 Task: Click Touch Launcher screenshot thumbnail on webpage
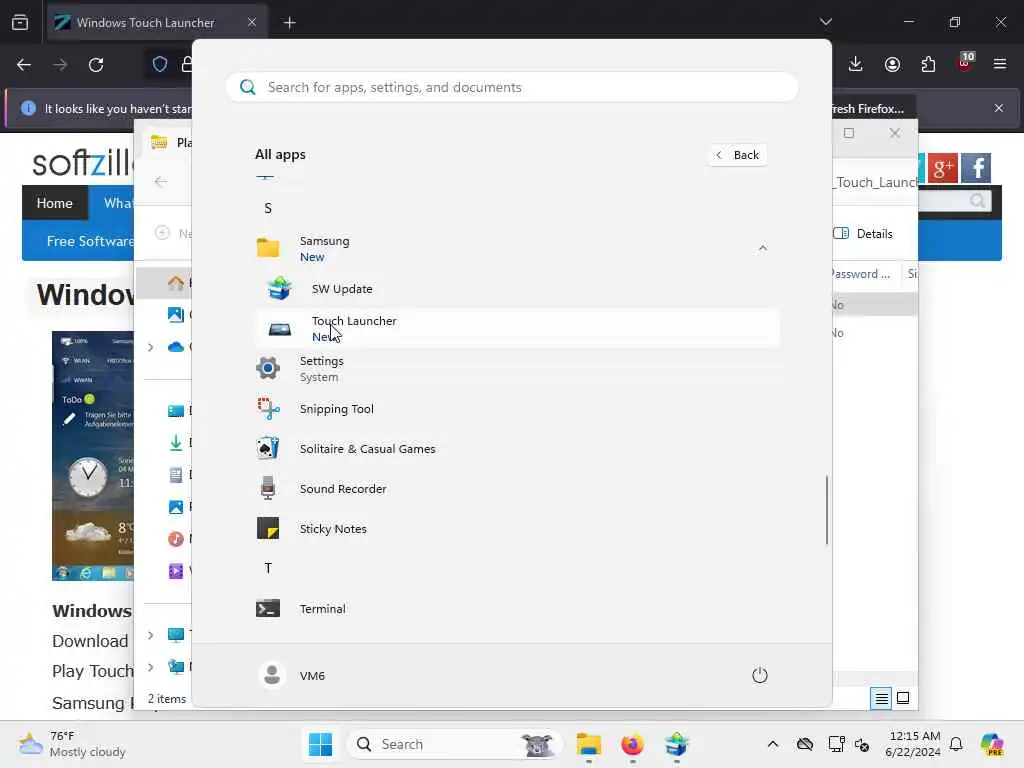point(93,456)
